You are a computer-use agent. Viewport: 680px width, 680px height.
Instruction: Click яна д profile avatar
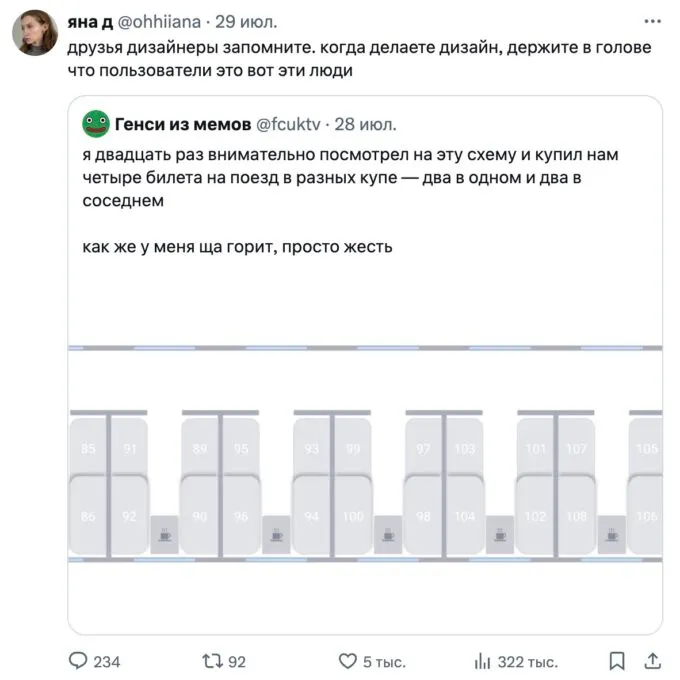pyautogui.click(x=34, y=33)
